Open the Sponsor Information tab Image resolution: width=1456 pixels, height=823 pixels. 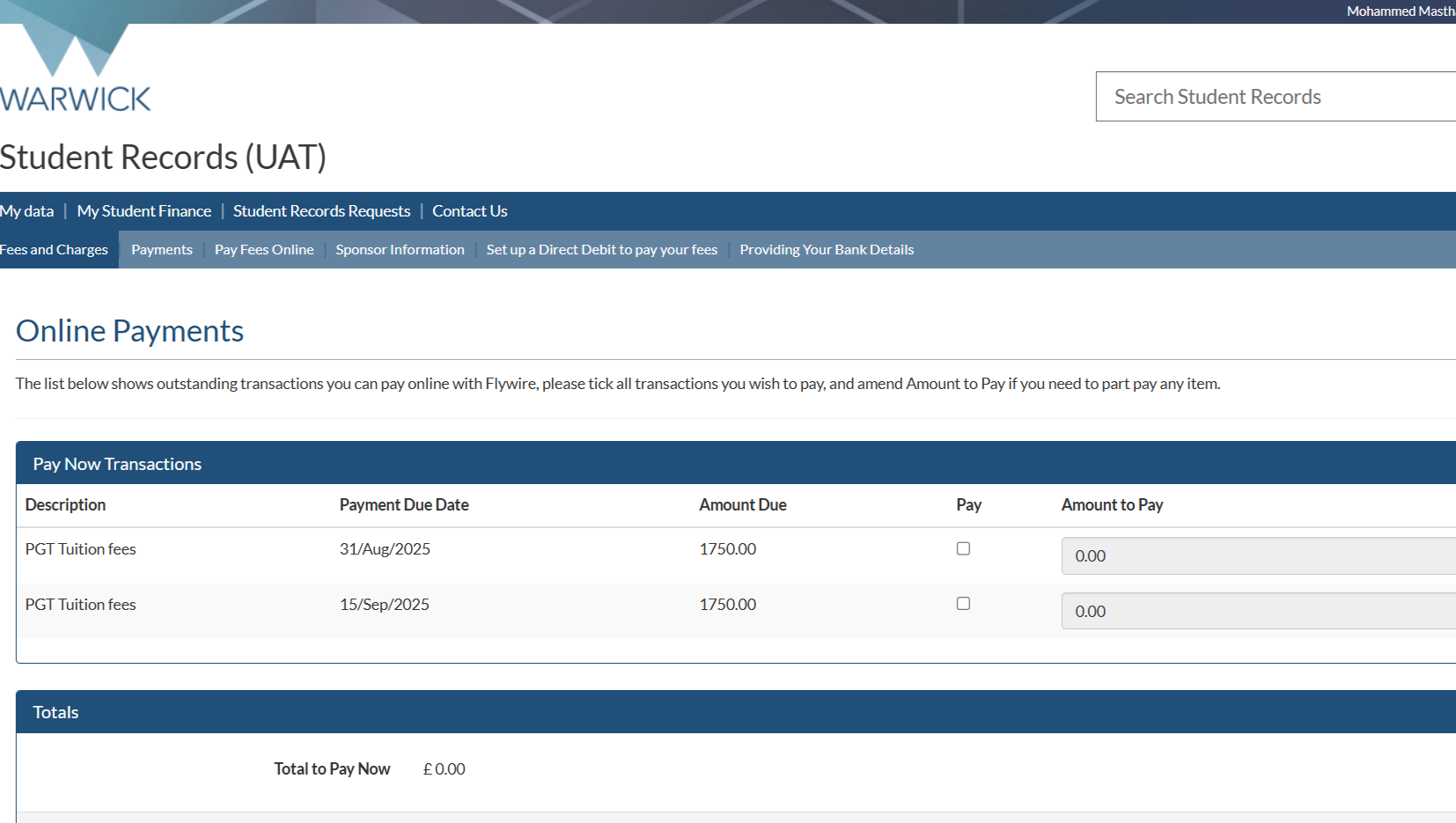pos(400,250)
